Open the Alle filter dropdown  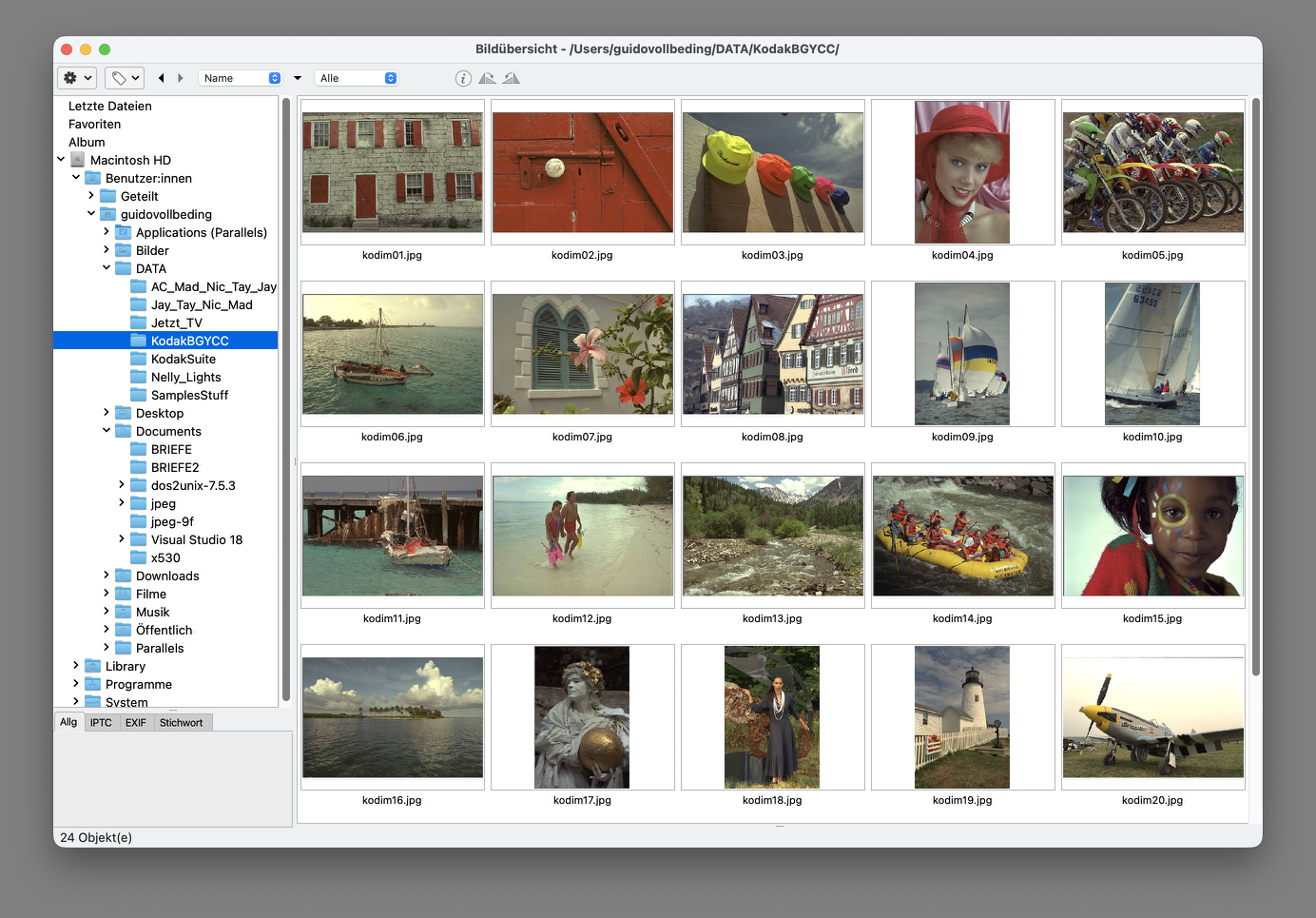(358, 78)
